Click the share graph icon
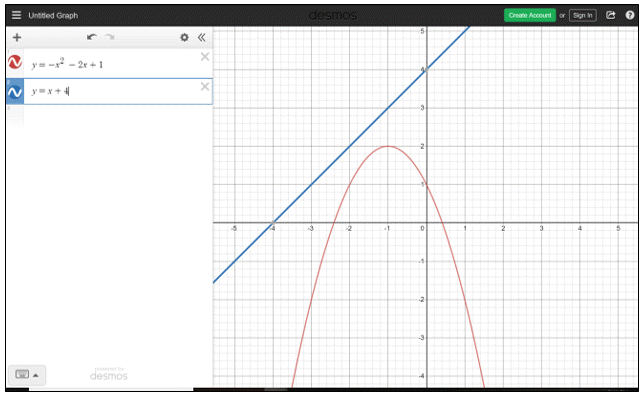The image size is (643, 395). [x=611, y=15]
